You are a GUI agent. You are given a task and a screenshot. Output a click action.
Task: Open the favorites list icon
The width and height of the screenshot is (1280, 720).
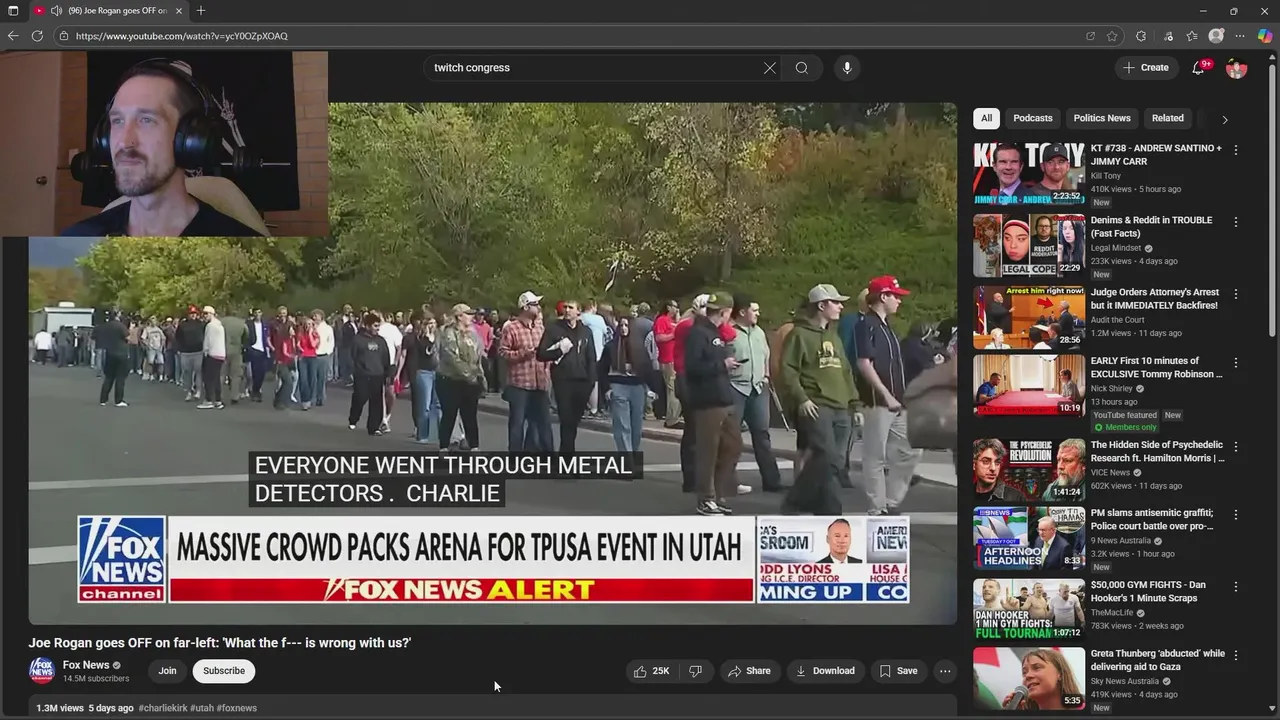(x=1192, y=36)
